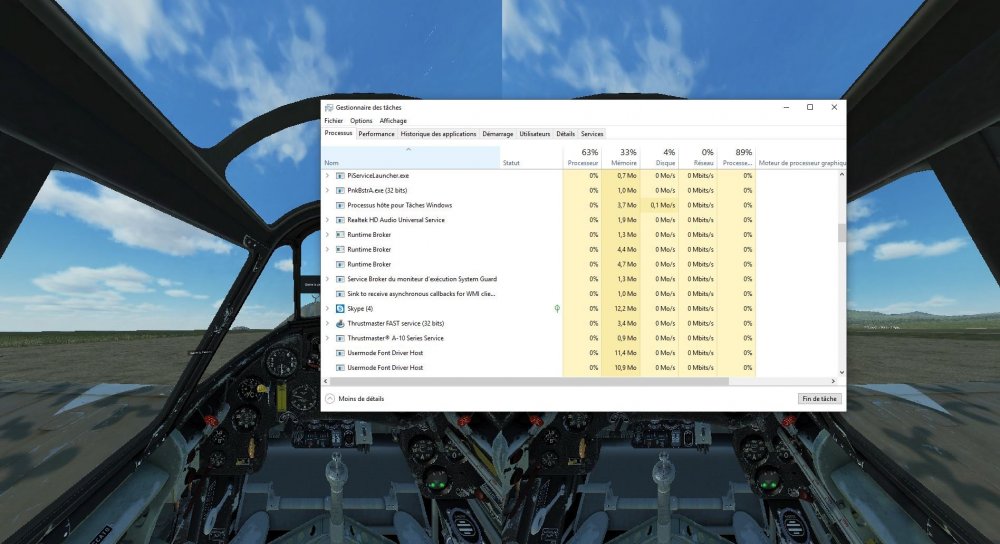Screen dimensions: 1000x544
Task: Sort by the Disque 4% column header
Action: coord(659,158)
